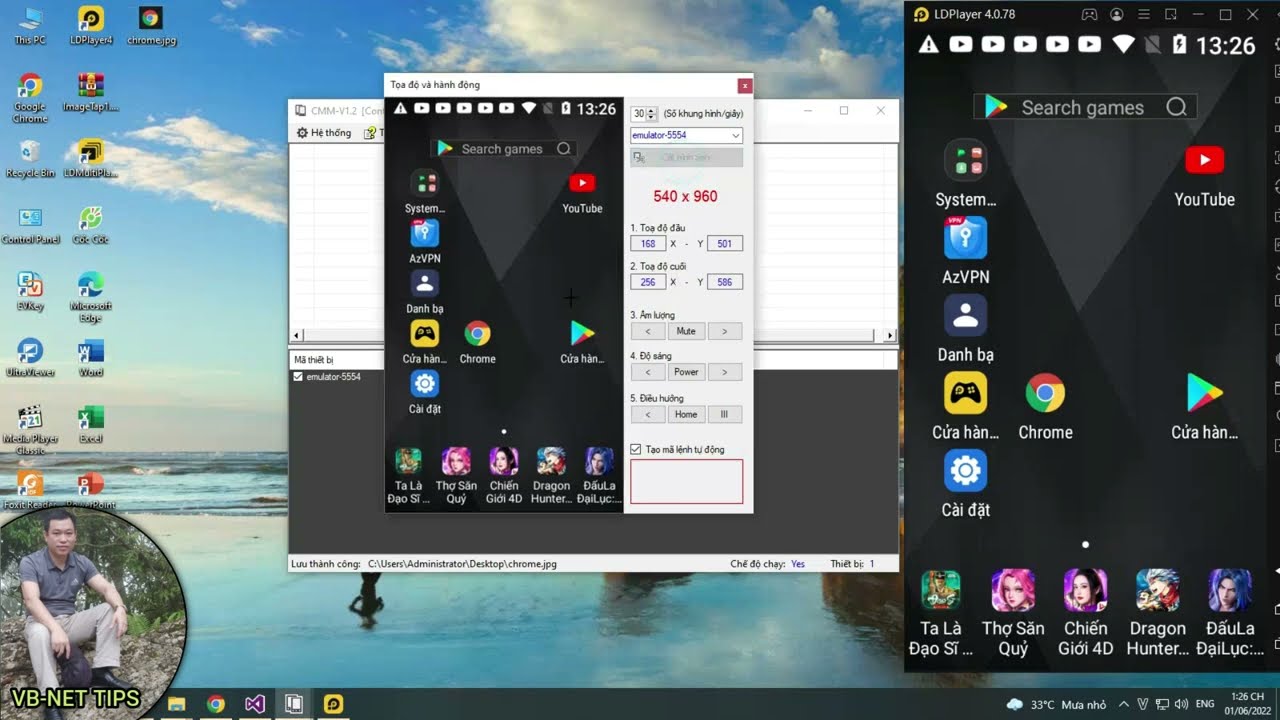
Task: Open the gamepad keymapping icon in LDPlayer title bar
Action: (x=1090, y=15)
